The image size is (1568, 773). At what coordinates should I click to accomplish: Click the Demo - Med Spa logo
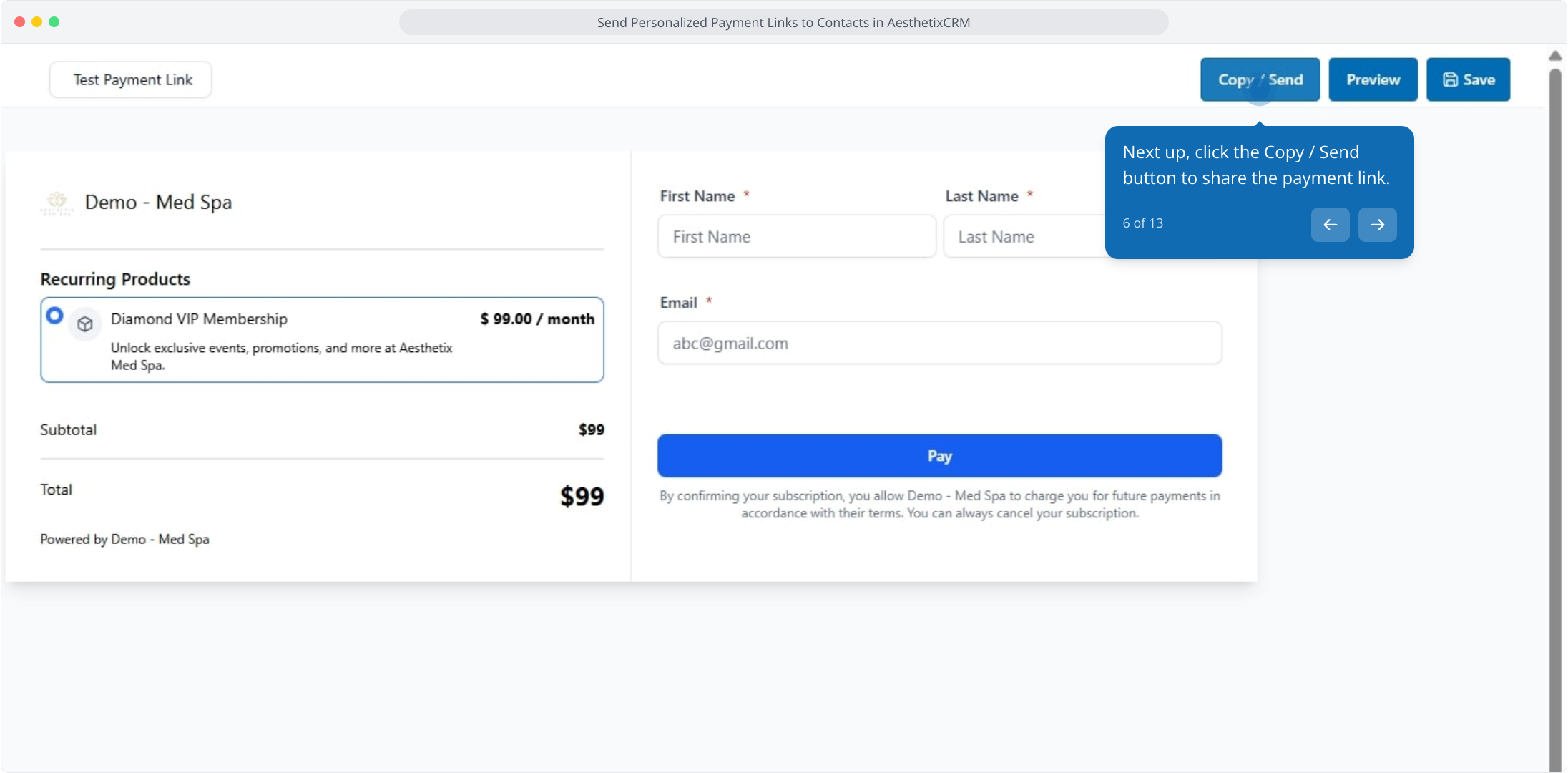tap(57, 203)
